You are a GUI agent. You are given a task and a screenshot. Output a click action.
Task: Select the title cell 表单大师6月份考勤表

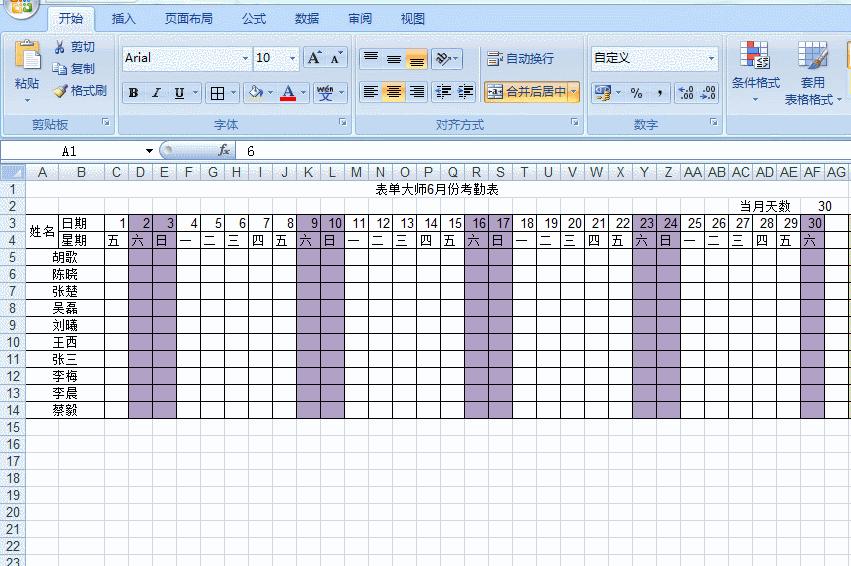437,189
